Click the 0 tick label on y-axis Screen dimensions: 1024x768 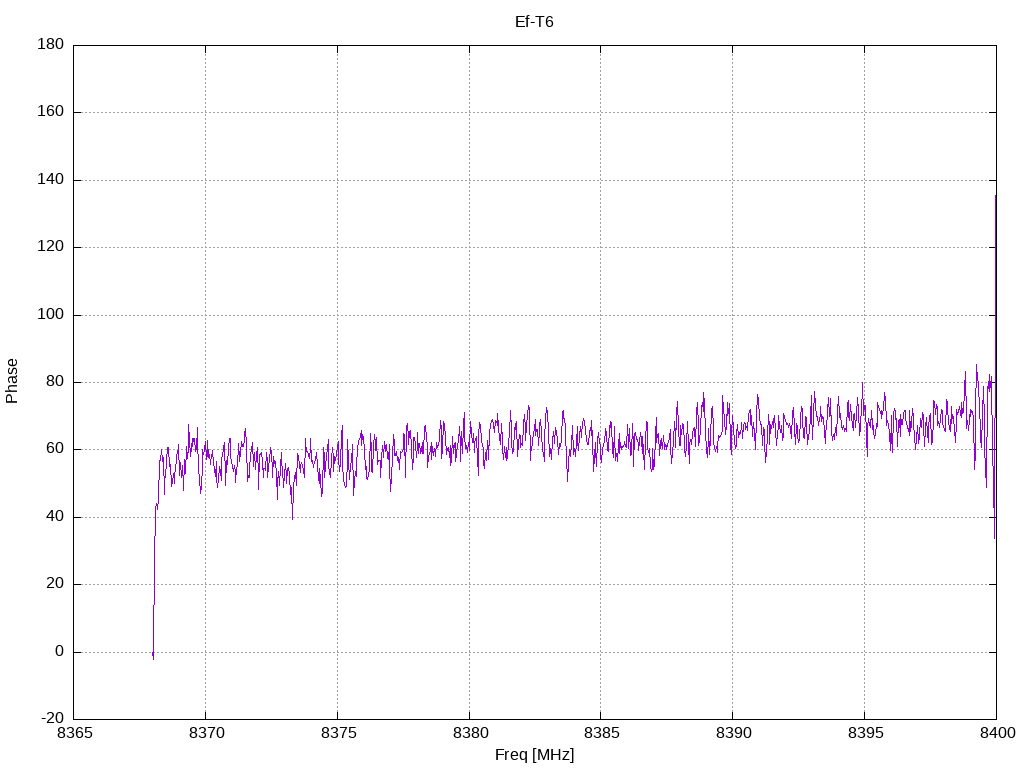(x=59, y=651)
